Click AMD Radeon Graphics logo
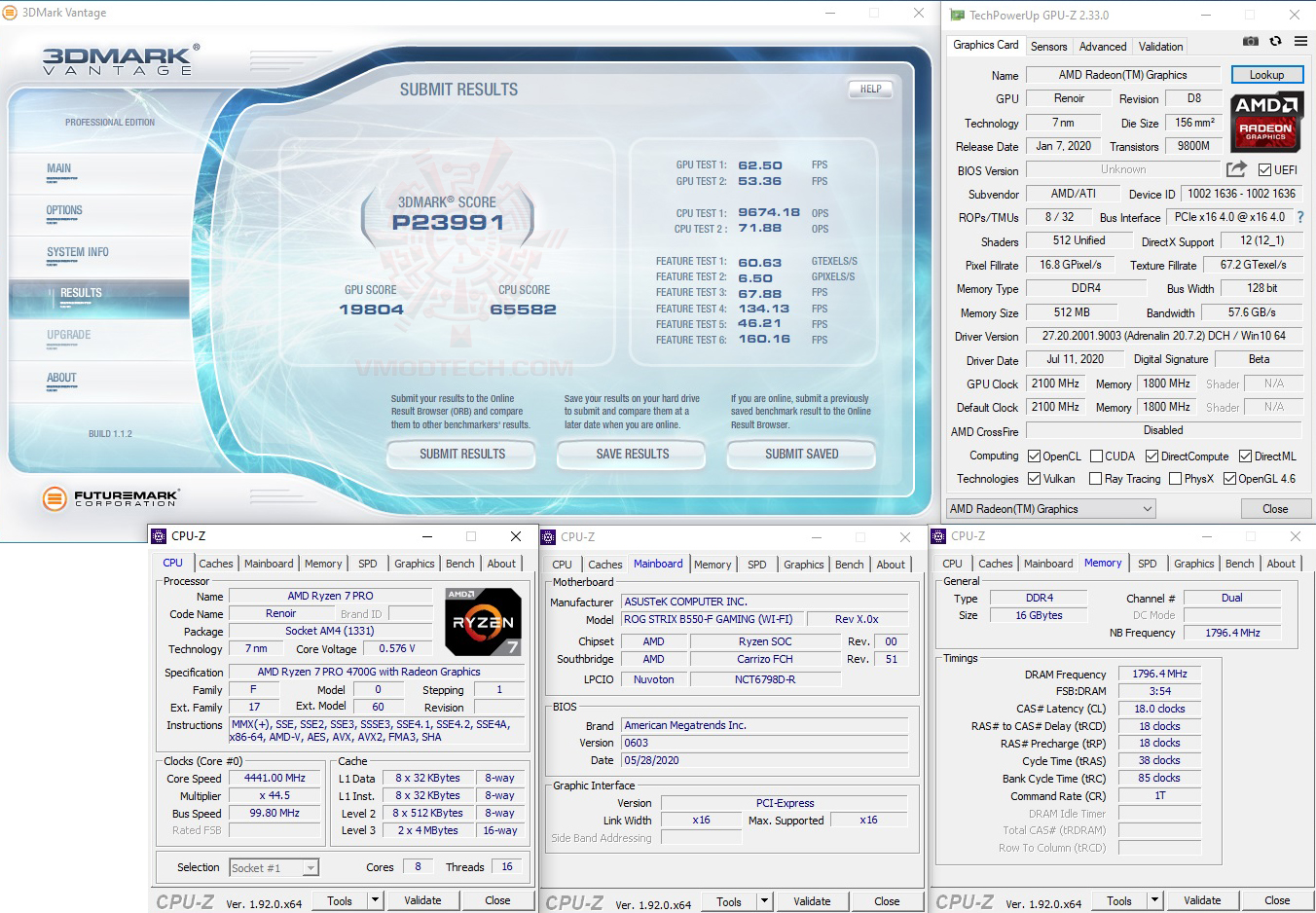This screenshot has width=1316, height=913. pyautogui.click(x=1266, y=121)
